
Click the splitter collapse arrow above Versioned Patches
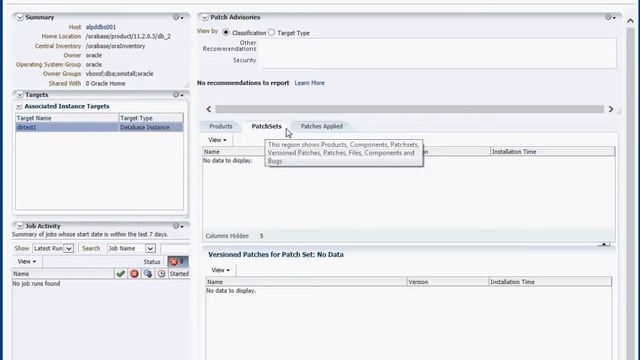pyautogui.click(x=604, y=244)
